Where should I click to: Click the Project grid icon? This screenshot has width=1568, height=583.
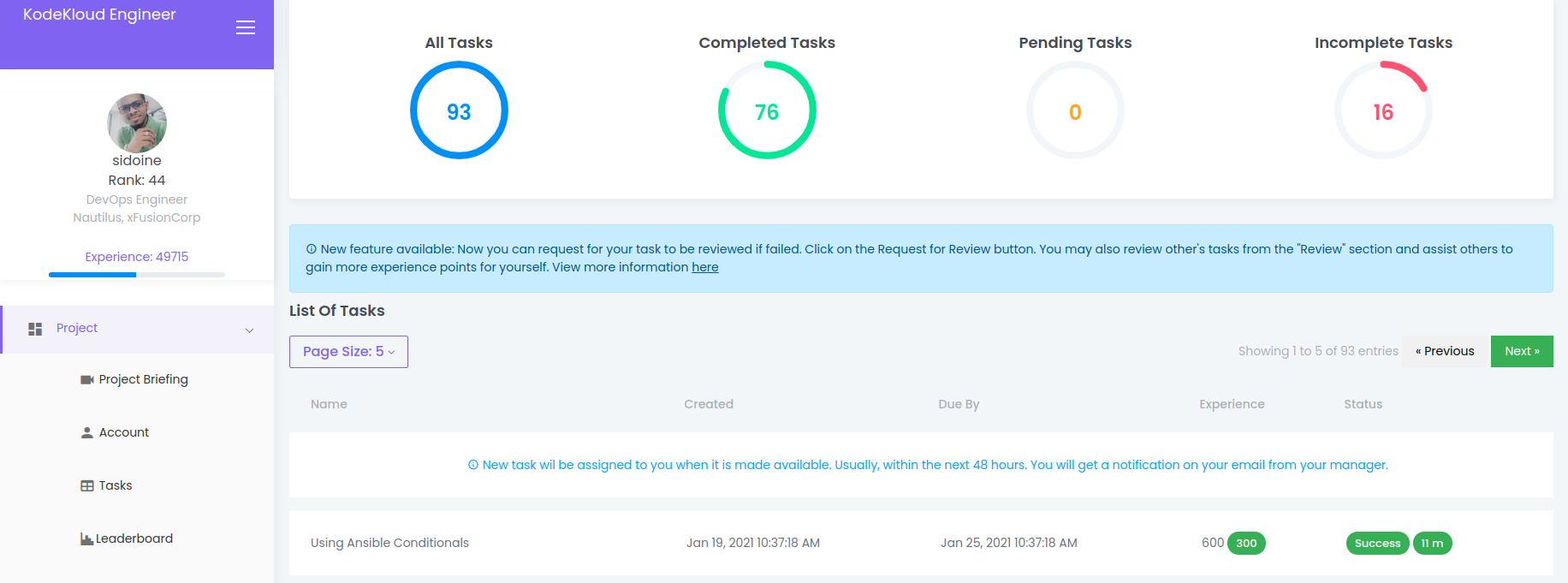(x=35, y=329)
